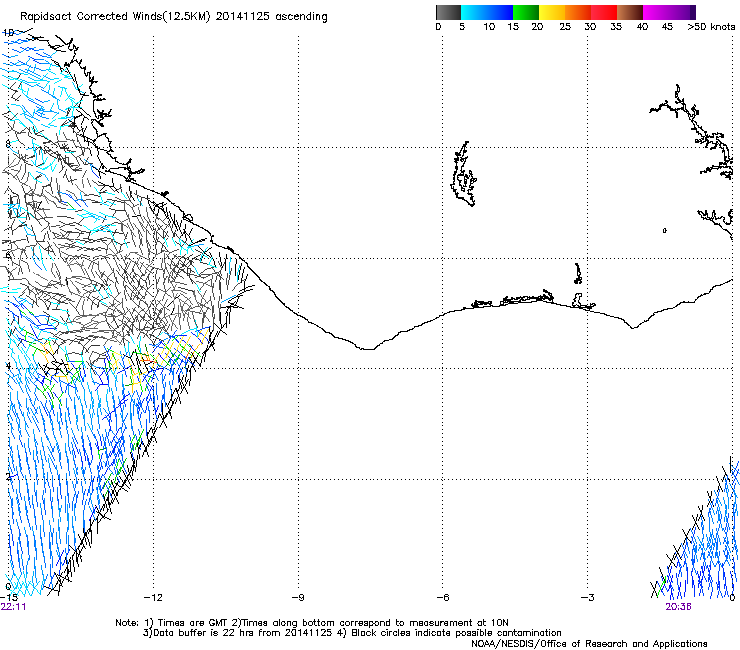Click the purple "22:11" pass time
Image resolution: width=740 pixels, height=650 pixels.
click(x=13, y=607)
